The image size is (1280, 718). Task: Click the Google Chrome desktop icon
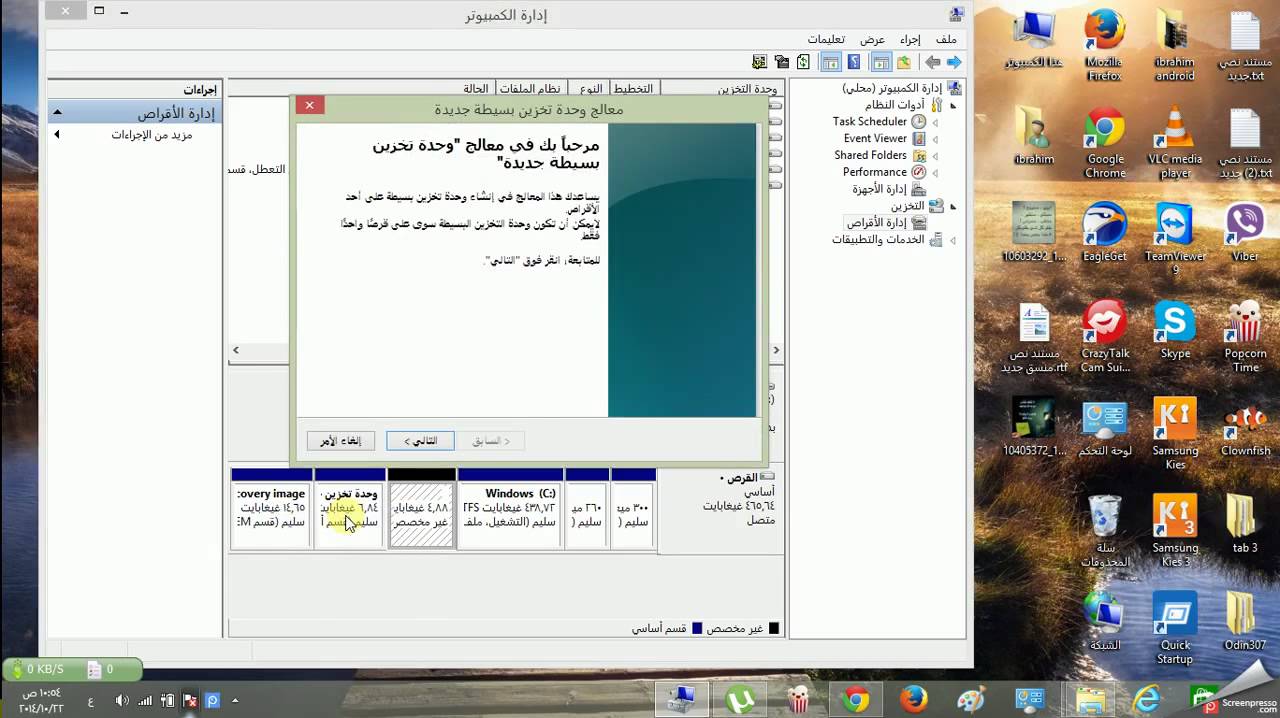click(1105, 143)
